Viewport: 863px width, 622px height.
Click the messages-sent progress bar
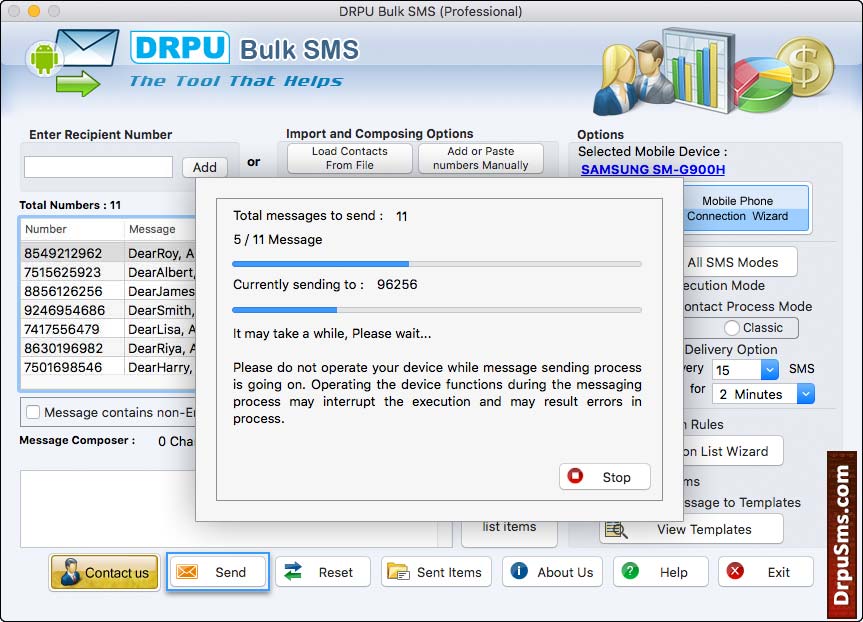[436, 264]
